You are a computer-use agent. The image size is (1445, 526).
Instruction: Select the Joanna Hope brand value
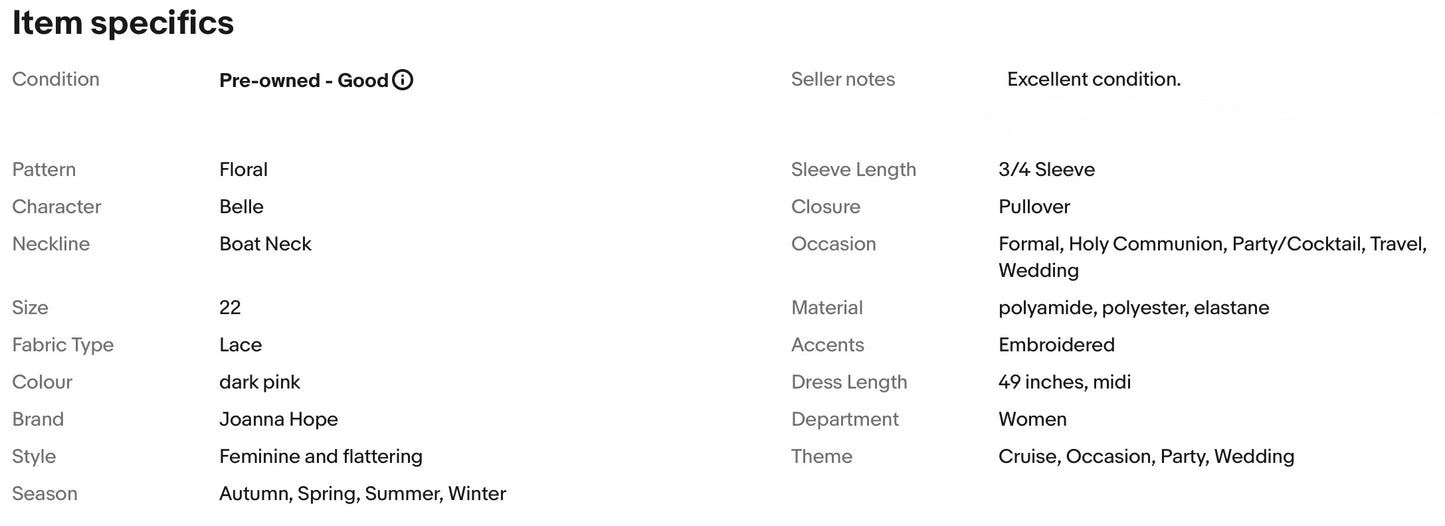[x=279, y=419]
